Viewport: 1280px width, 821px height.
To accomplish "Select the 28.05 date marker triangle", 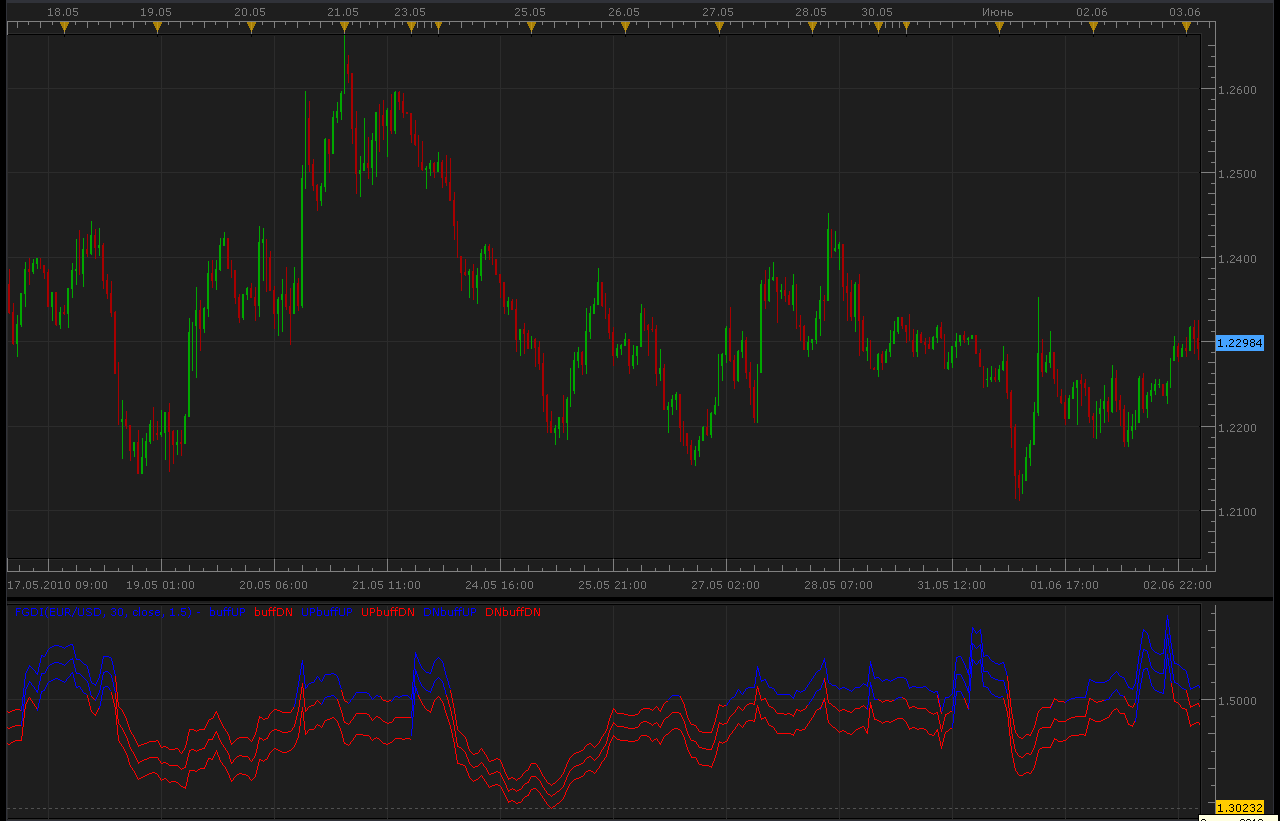I will (x=812, y=28).
